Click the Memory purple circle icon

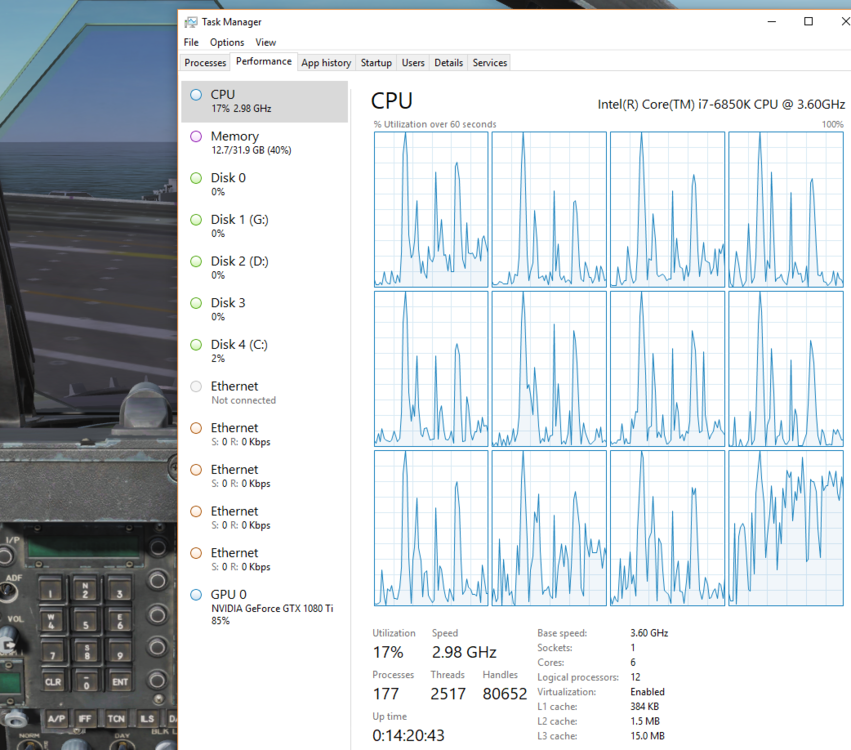196,137
